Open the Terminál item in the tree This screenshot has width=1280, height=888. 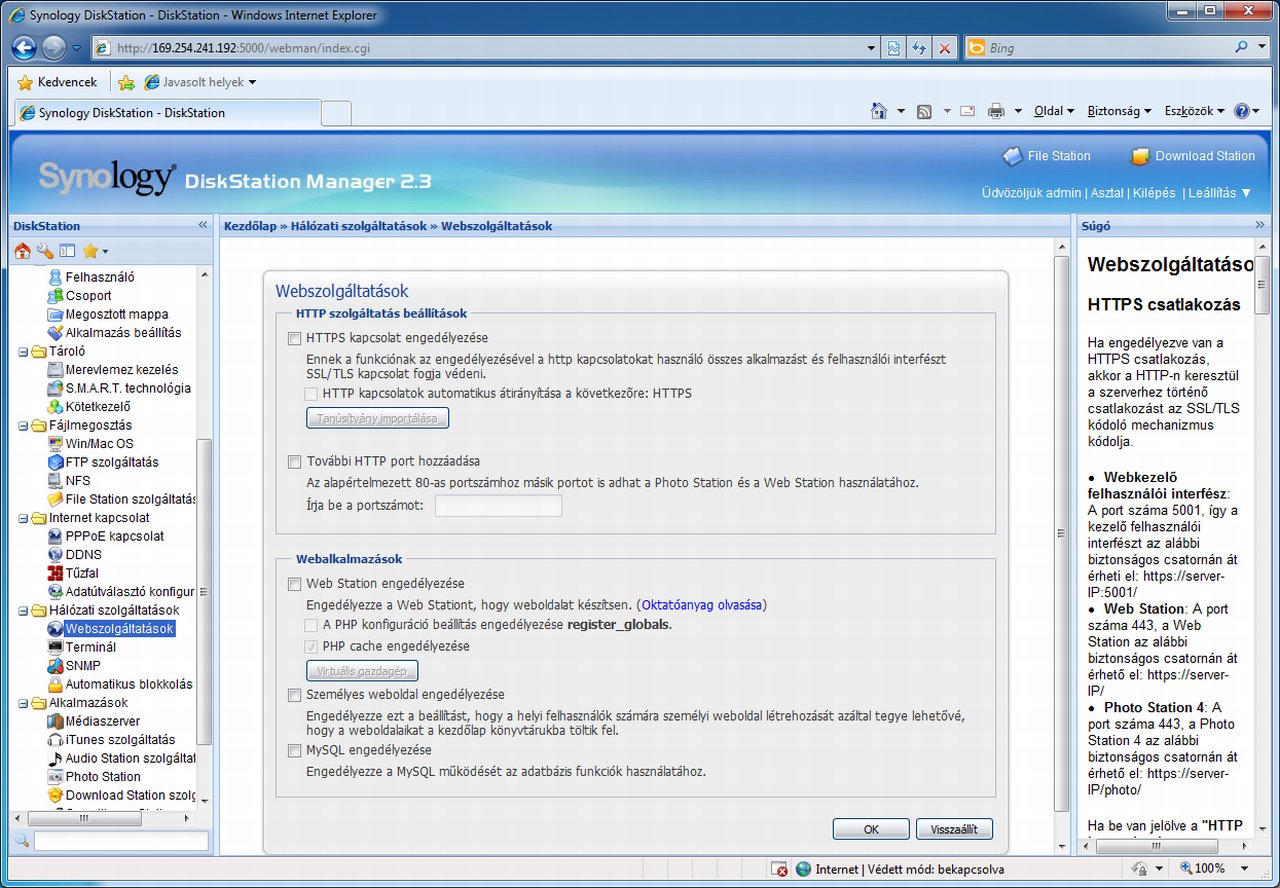click(90, 647)
